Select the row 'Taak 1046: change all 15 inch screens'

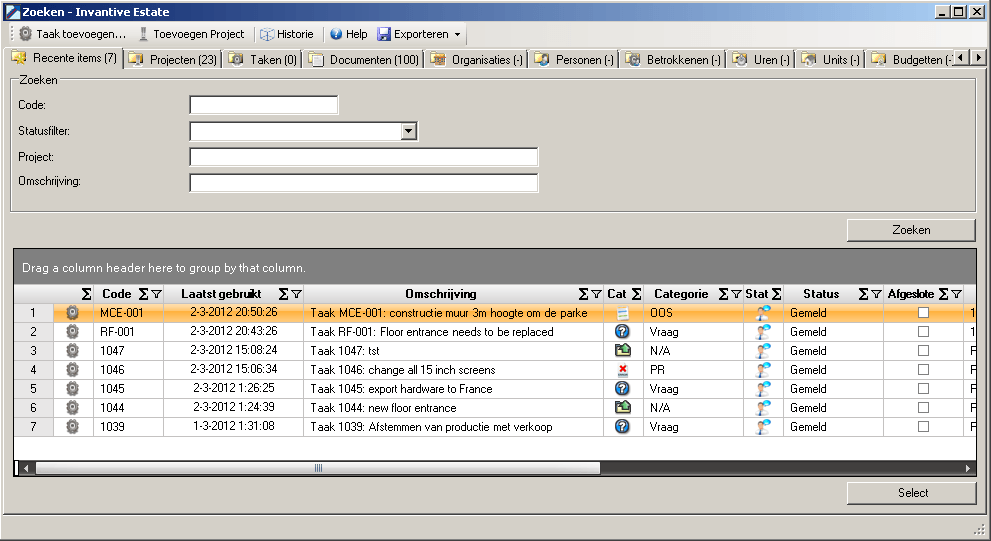point(495,369)
